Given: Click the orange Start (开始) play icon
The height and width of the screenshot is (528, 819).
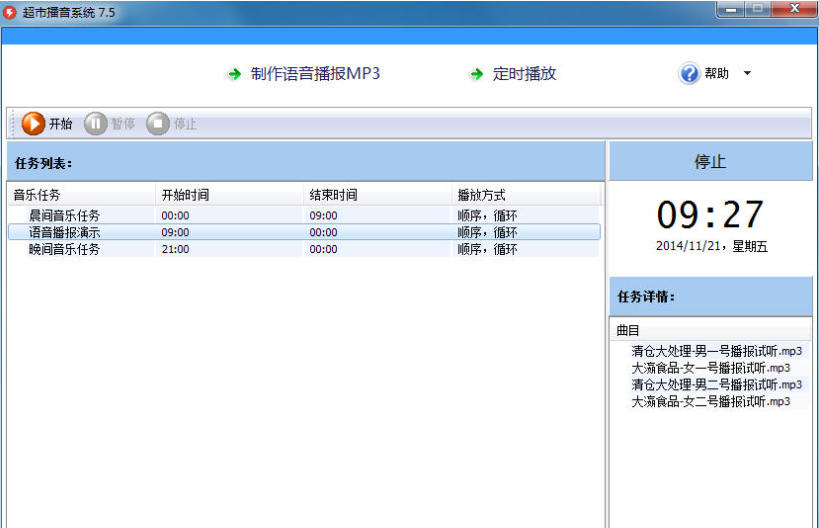Looking at the screenshot, I should pos(33,124).
